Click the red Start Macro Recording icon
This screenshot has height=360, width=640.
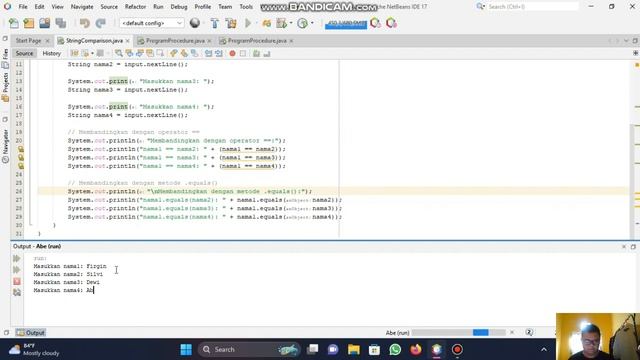click(x=232, y=53)
